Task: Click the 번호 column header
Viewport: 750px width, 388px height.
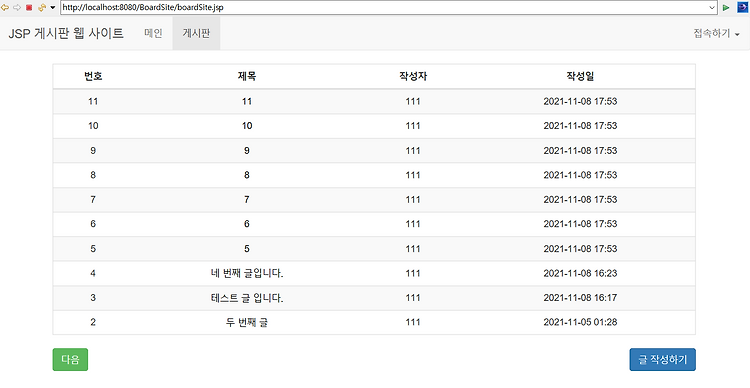Action: click(x=93, y=76)
